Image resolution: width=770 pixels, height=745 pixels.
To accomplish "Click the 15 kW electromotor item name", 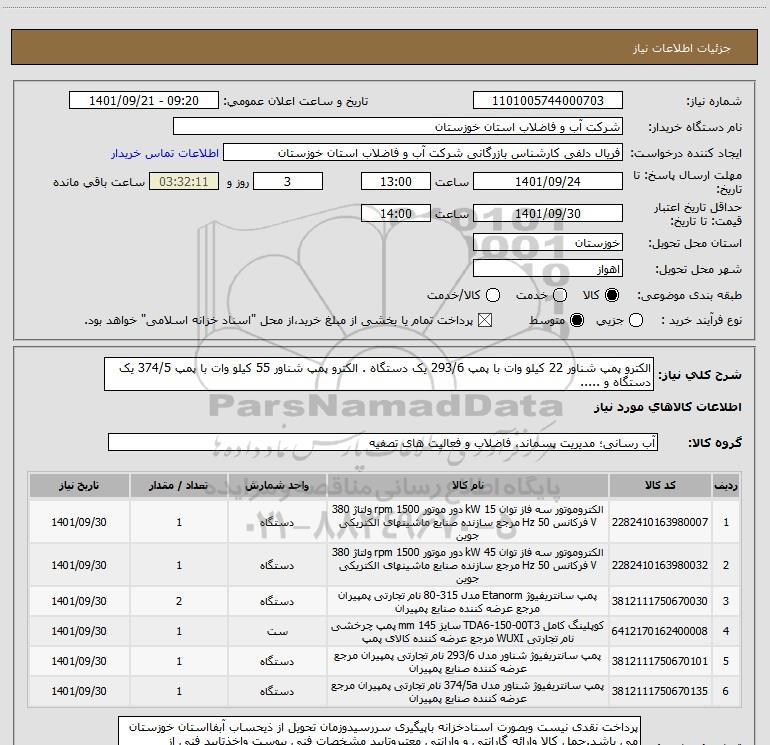I will pyautogui.click(x=468, y=522).
